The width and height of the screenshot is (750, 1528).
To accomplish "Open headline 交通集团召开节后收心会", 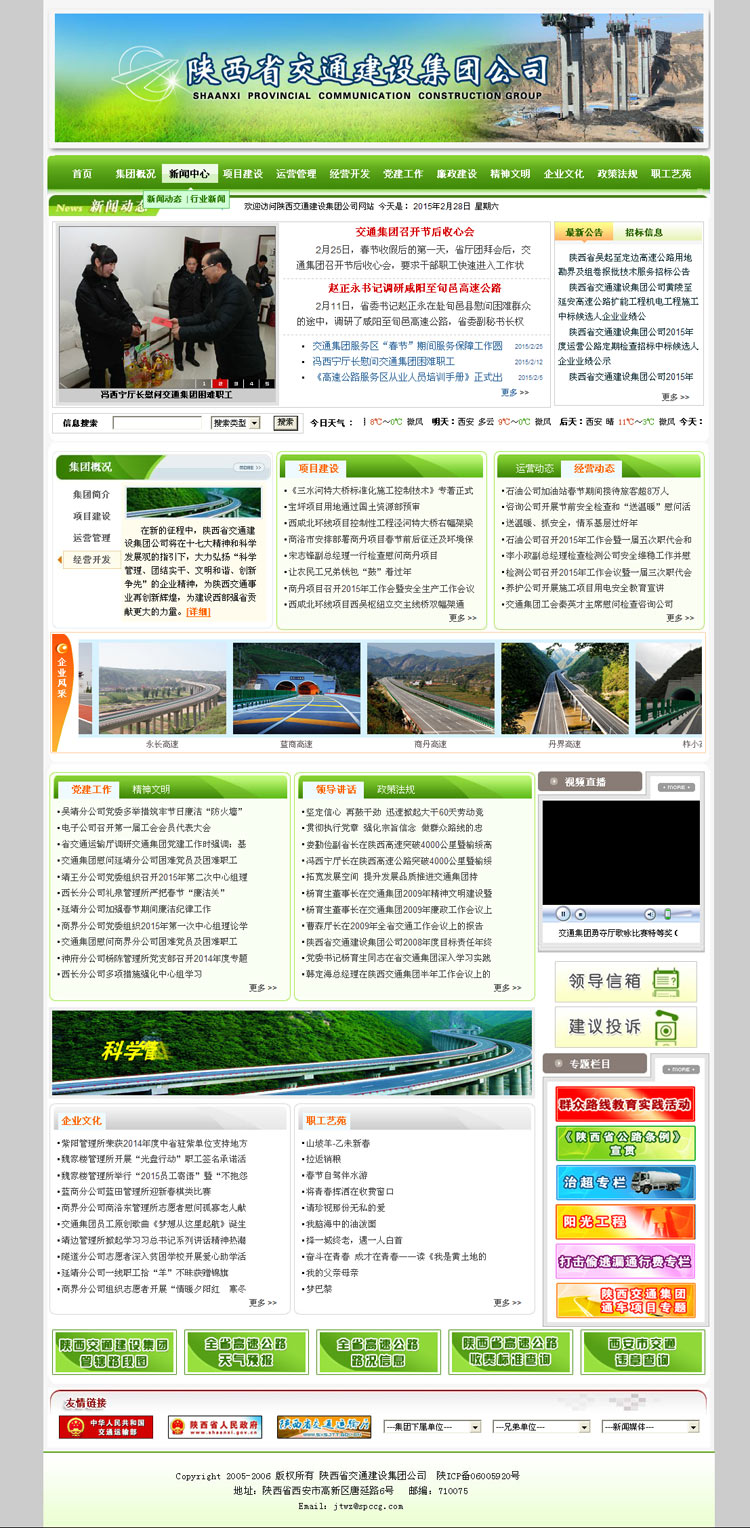I will 414,232.
